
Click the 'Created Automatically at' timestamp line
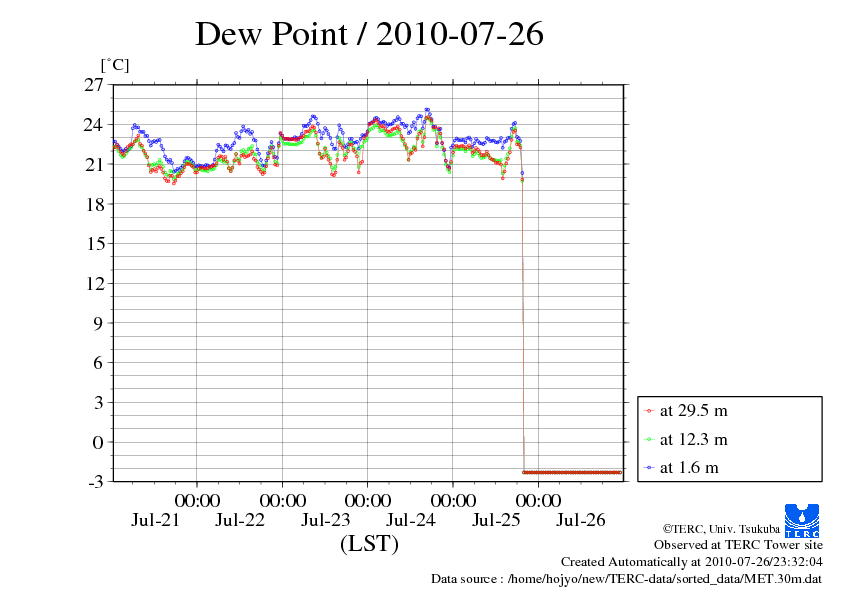[692, 562]
